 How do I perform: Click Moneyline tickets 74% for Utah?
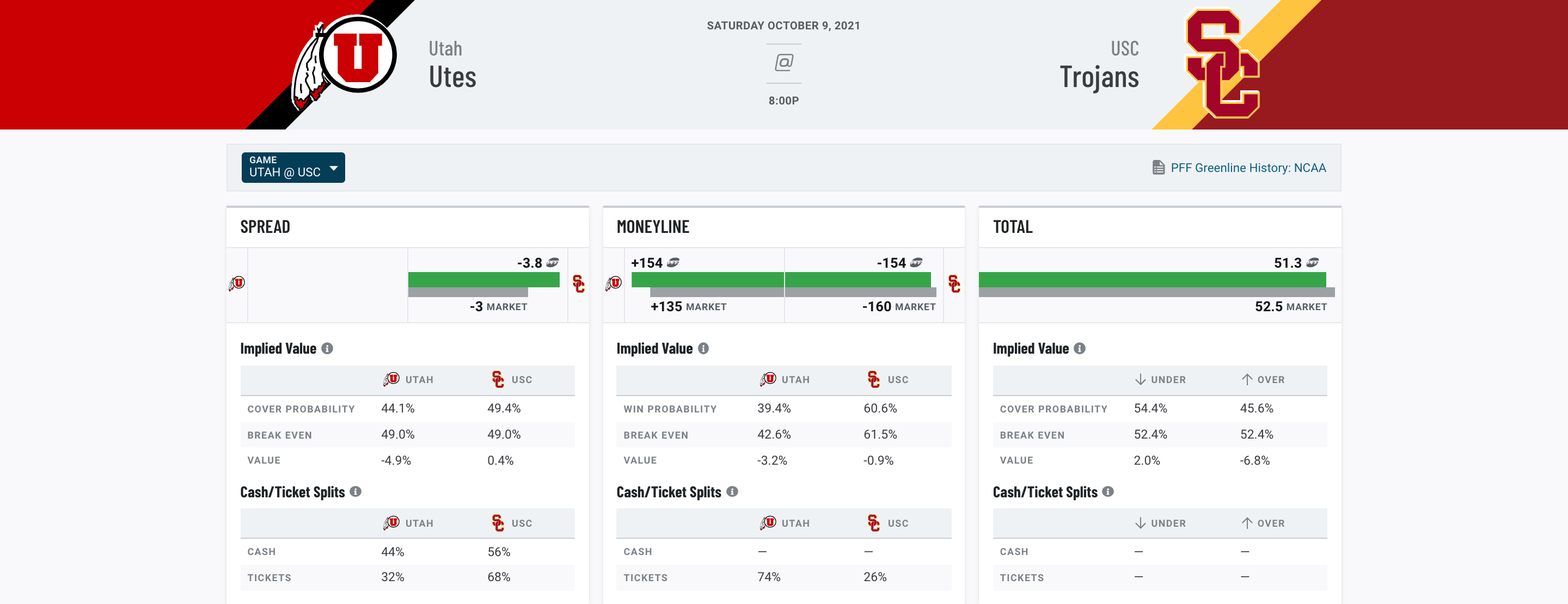(769, 577)
